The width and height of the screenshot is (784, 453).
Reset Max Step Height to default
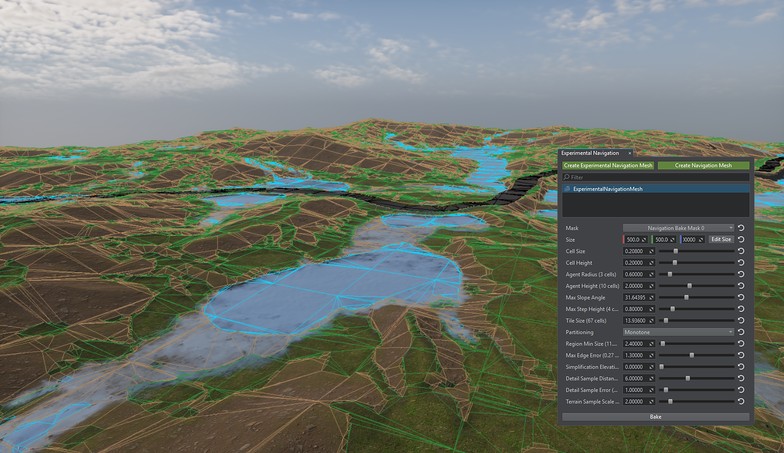coord(741,309)
